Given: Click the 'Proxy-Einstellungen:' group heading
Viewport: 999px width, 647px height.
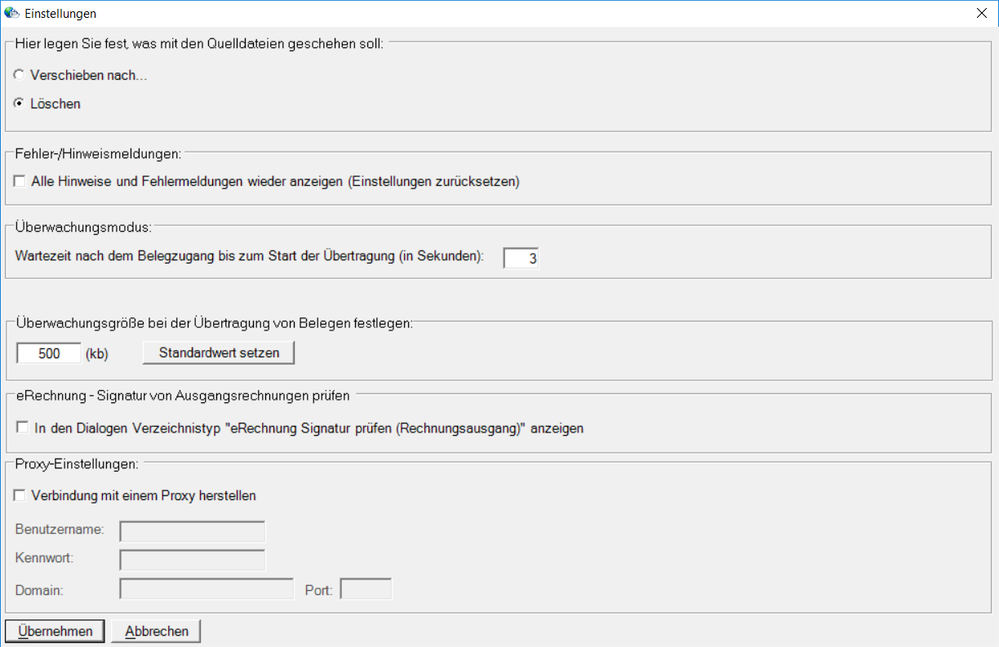Looking at the screenshot, I should (x=76, y=464).
